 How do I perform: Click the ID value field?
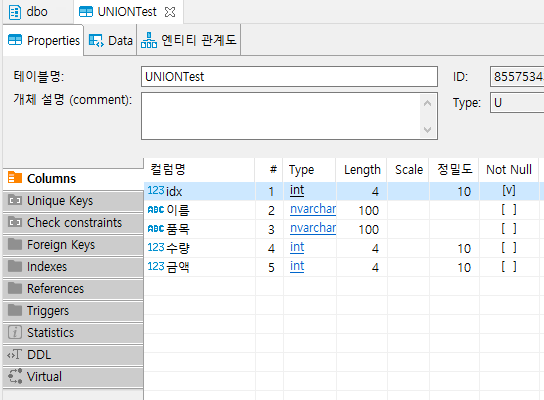pos(517,76)
